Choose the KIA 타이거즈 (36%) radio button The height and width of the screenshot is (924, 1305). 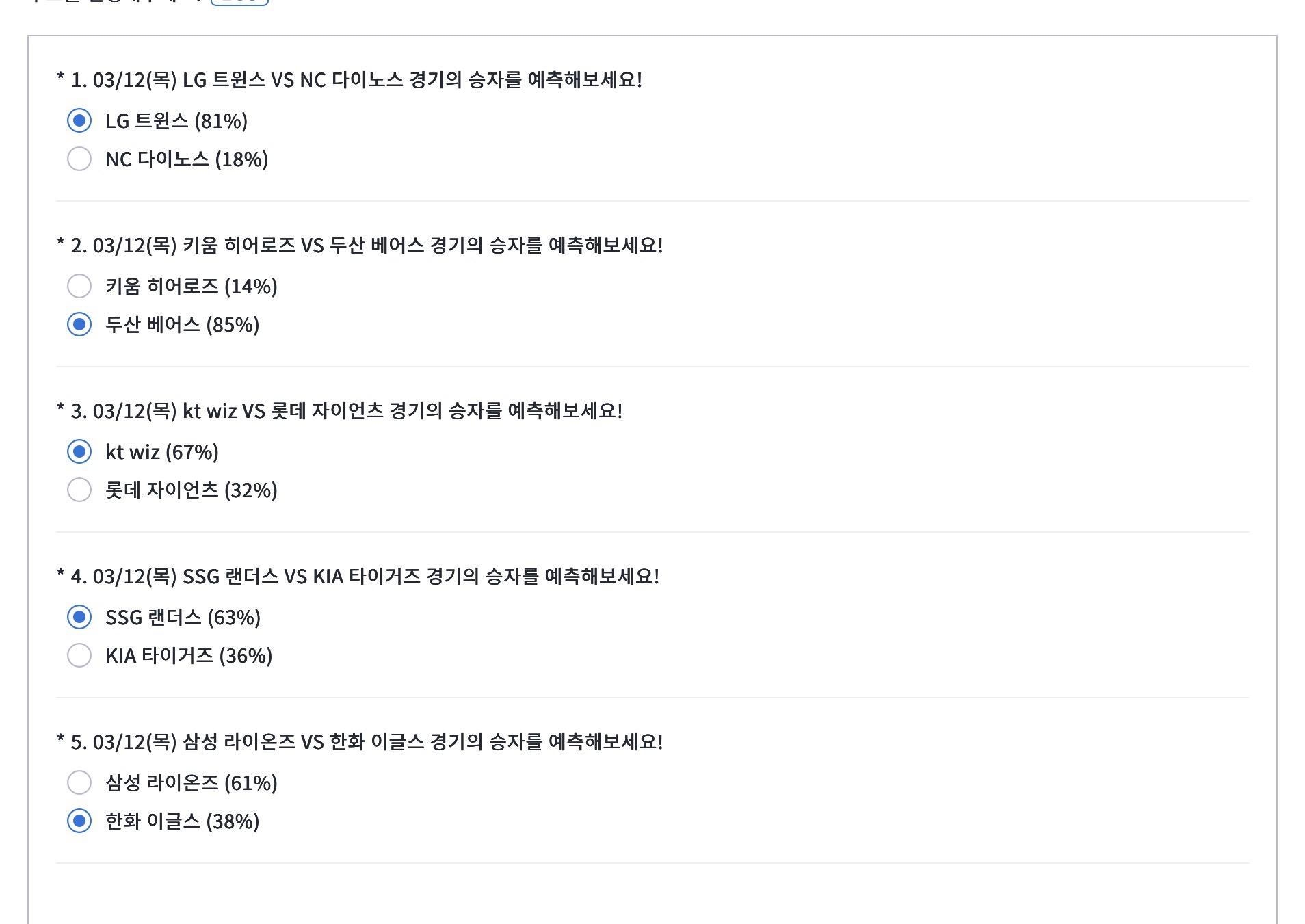coord(79,655)
